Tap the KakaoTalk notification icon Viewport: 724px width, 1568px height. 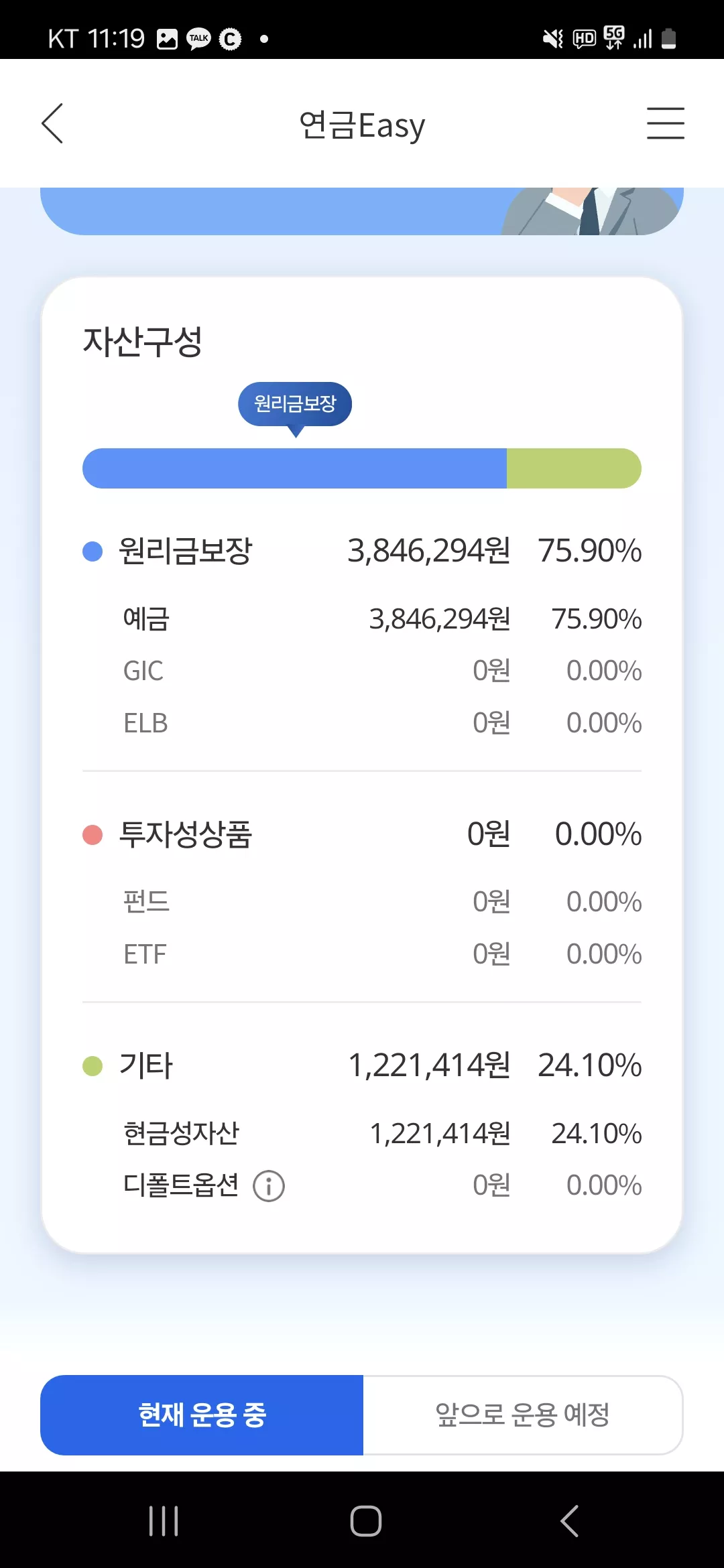(x=198, y=39)
